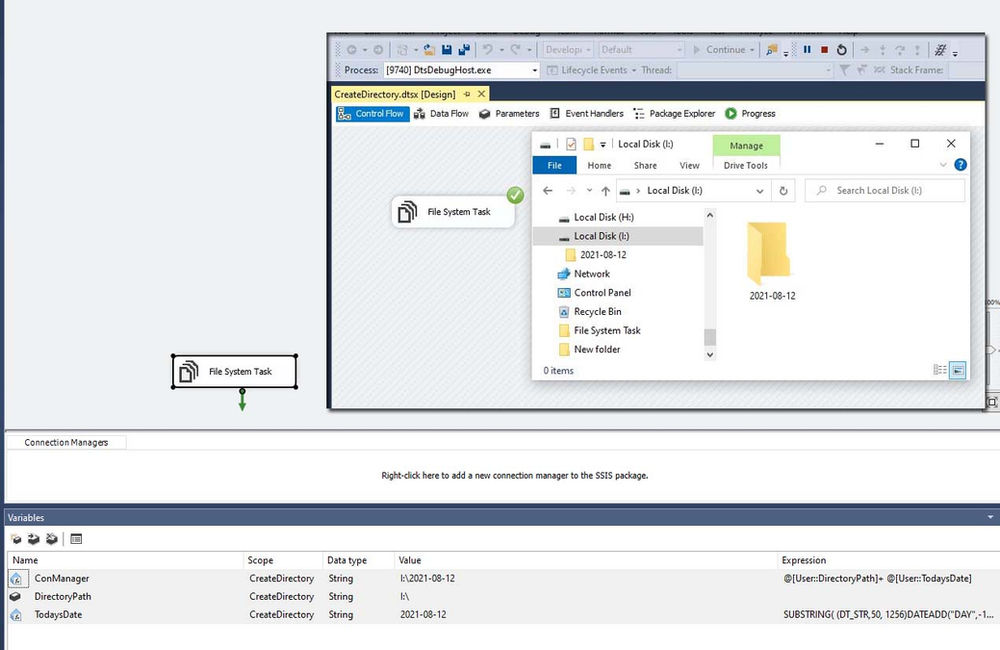
Task: Open Grid Options in the Variables panel
Action: (x=75, y=539)
